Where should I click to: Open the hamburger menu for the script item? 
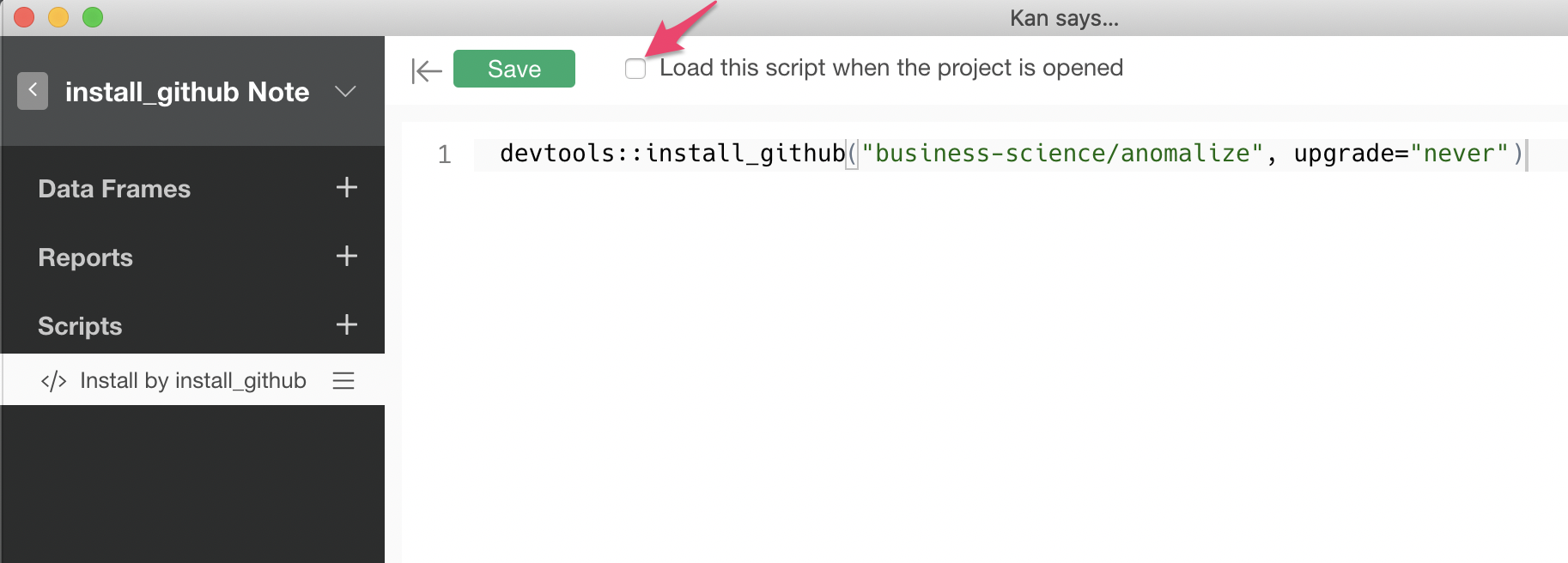pyautogui.click(x=343, y=381)
